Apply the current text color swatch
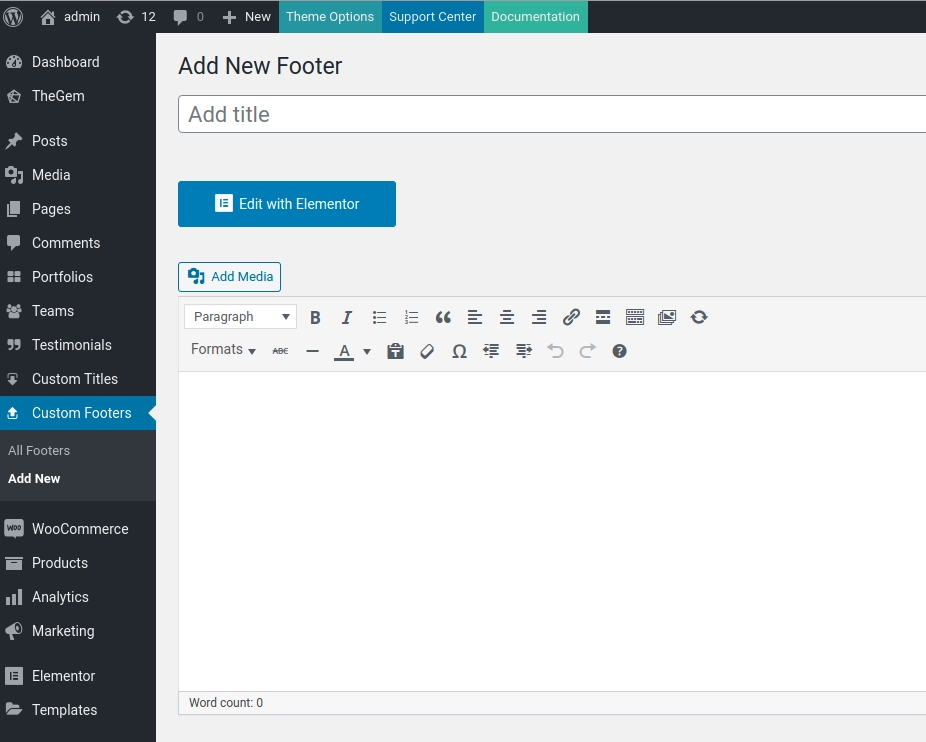 tap(344, 351)
